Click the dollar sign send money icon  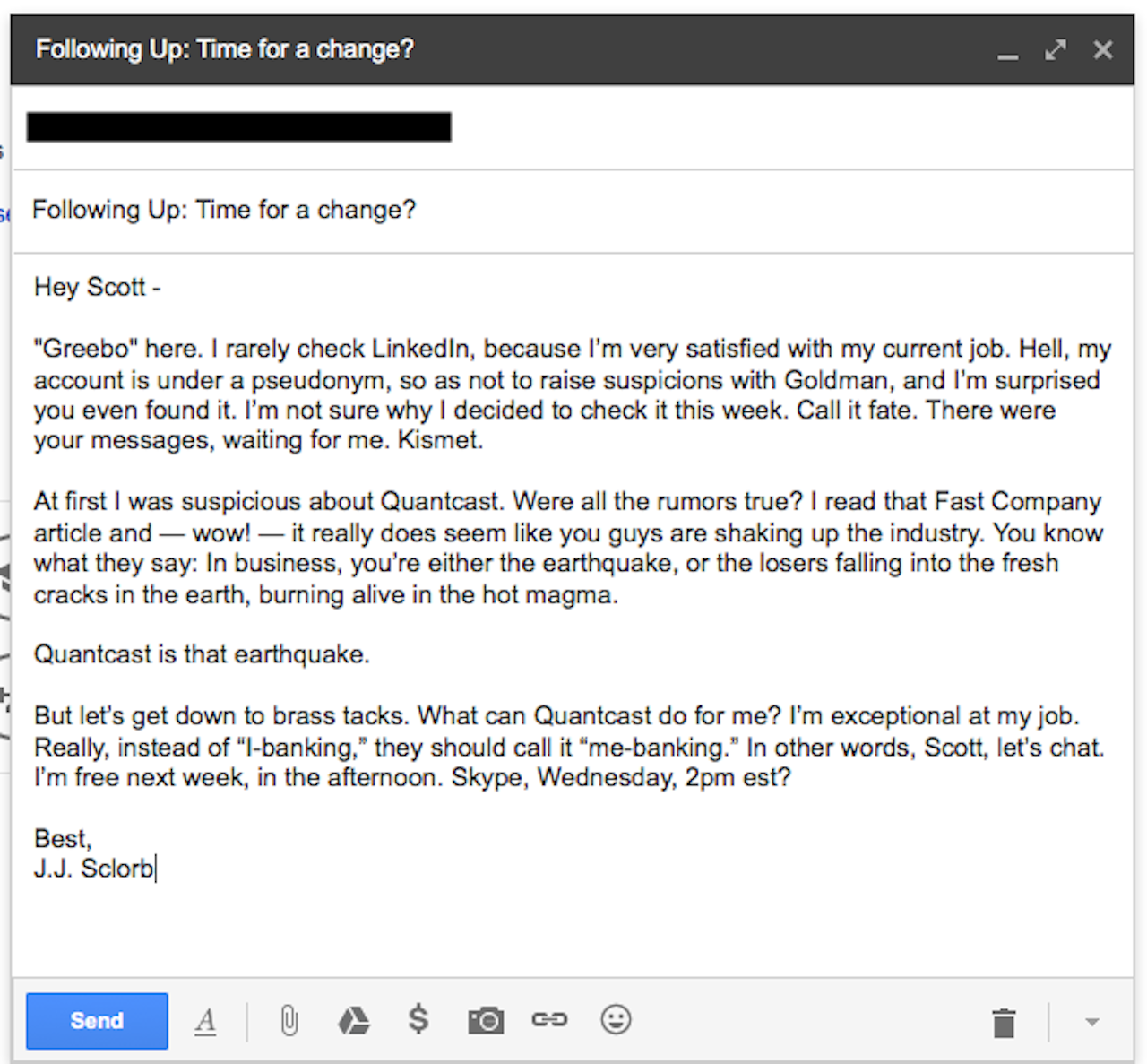(x=418, y=1019)
